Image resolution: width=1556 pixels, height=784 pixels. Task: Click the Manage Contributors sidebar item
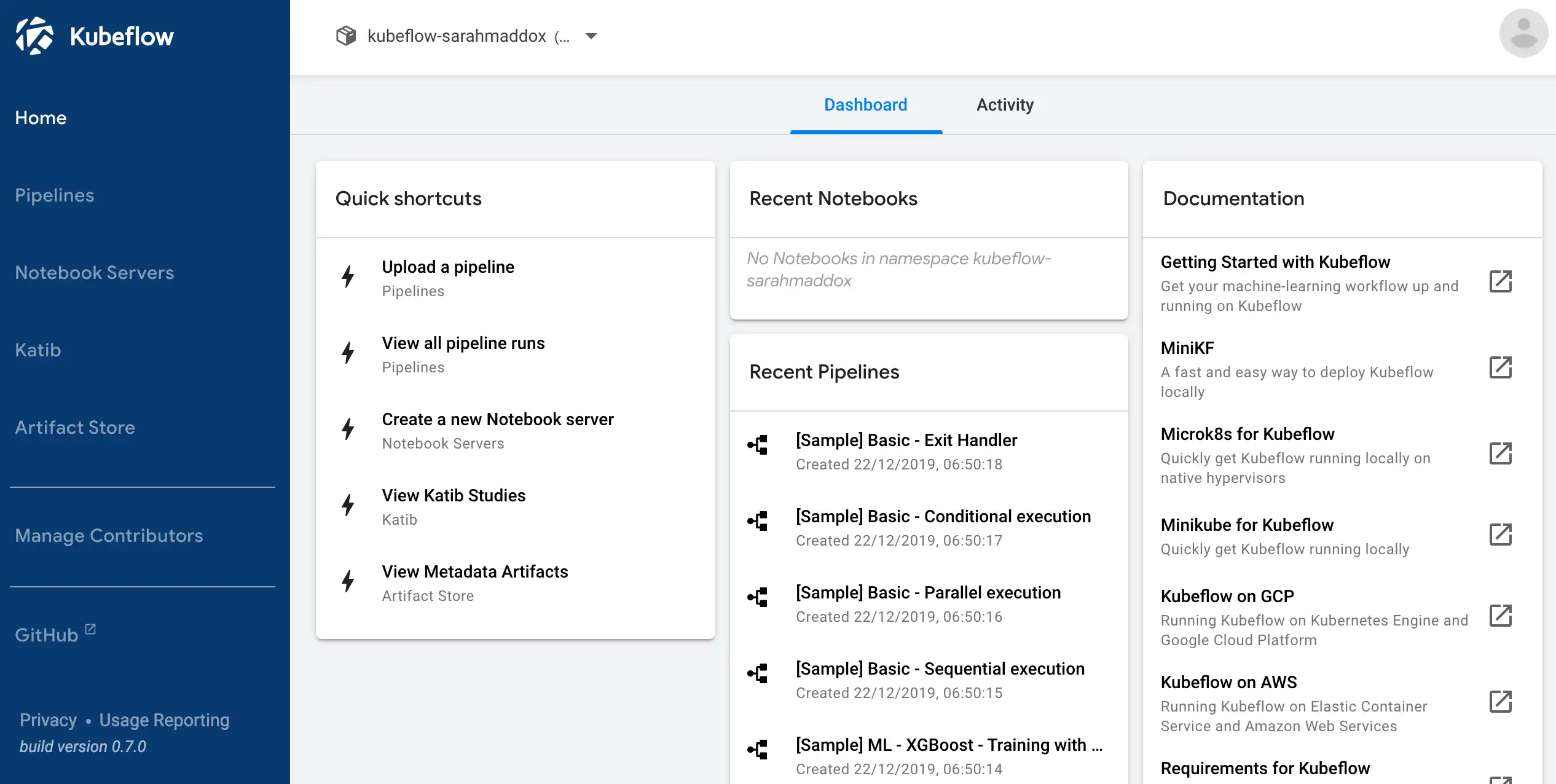[x=109, y=535]
